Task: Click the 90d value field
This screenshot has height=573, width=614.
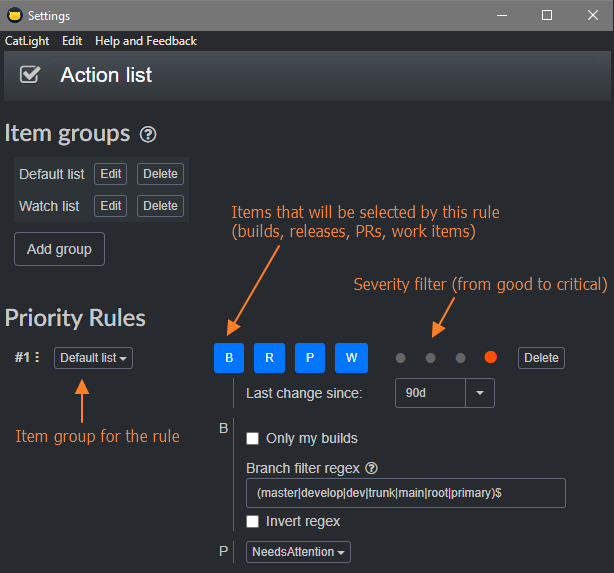Action: point(430,393)
